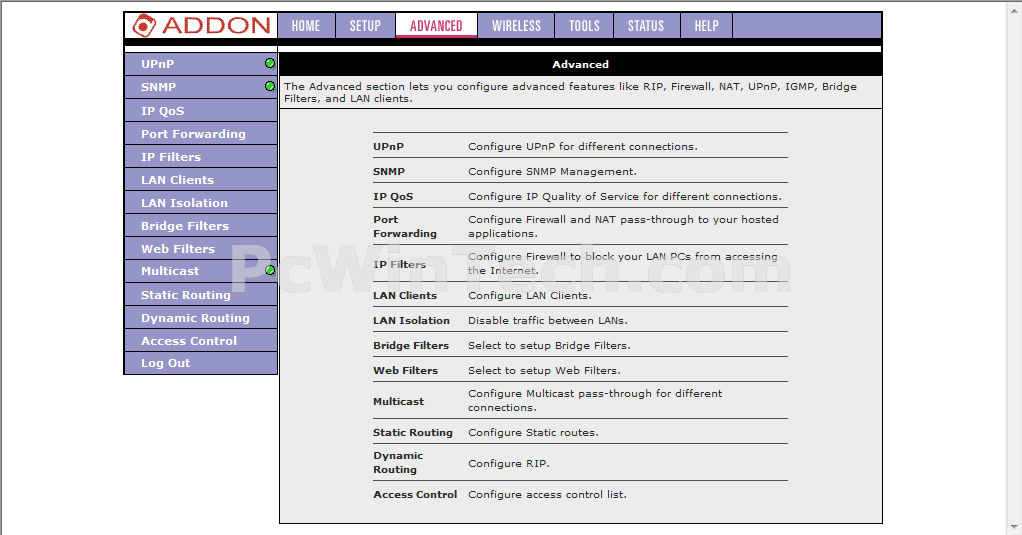Viewport: 1022px width, 535px height.
Task: Open UPnP in the sidebar
Action: click(x=201, y=64)
